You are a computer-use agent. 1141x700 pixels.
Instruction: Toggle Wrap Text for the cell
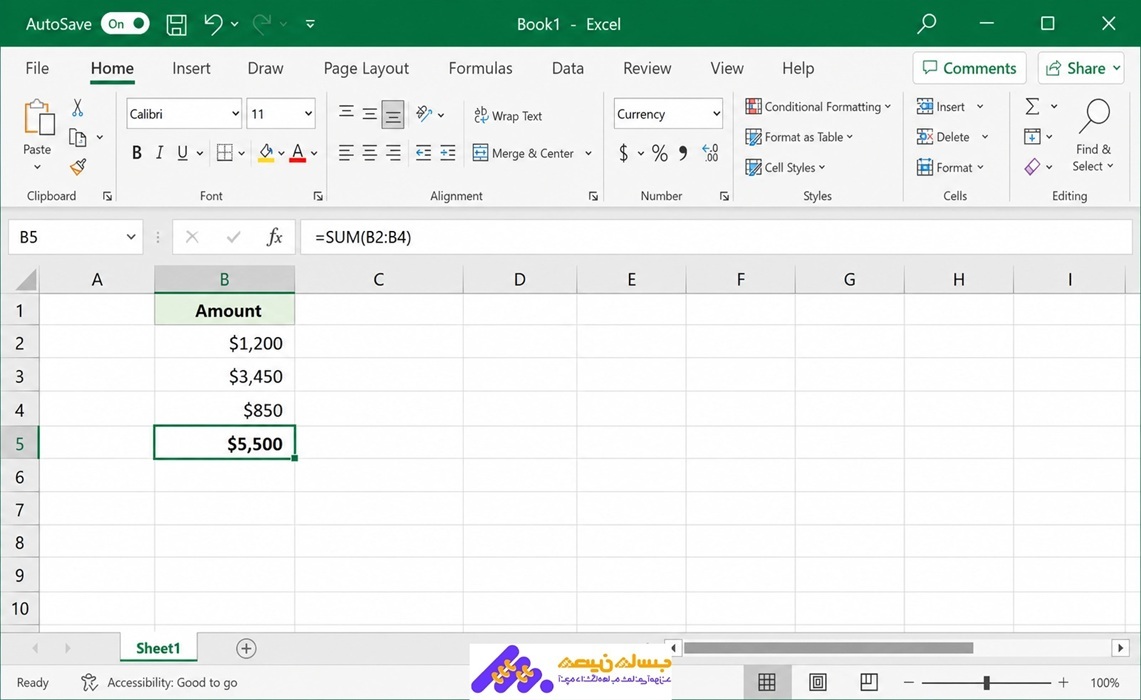click(x=508, y=116)
